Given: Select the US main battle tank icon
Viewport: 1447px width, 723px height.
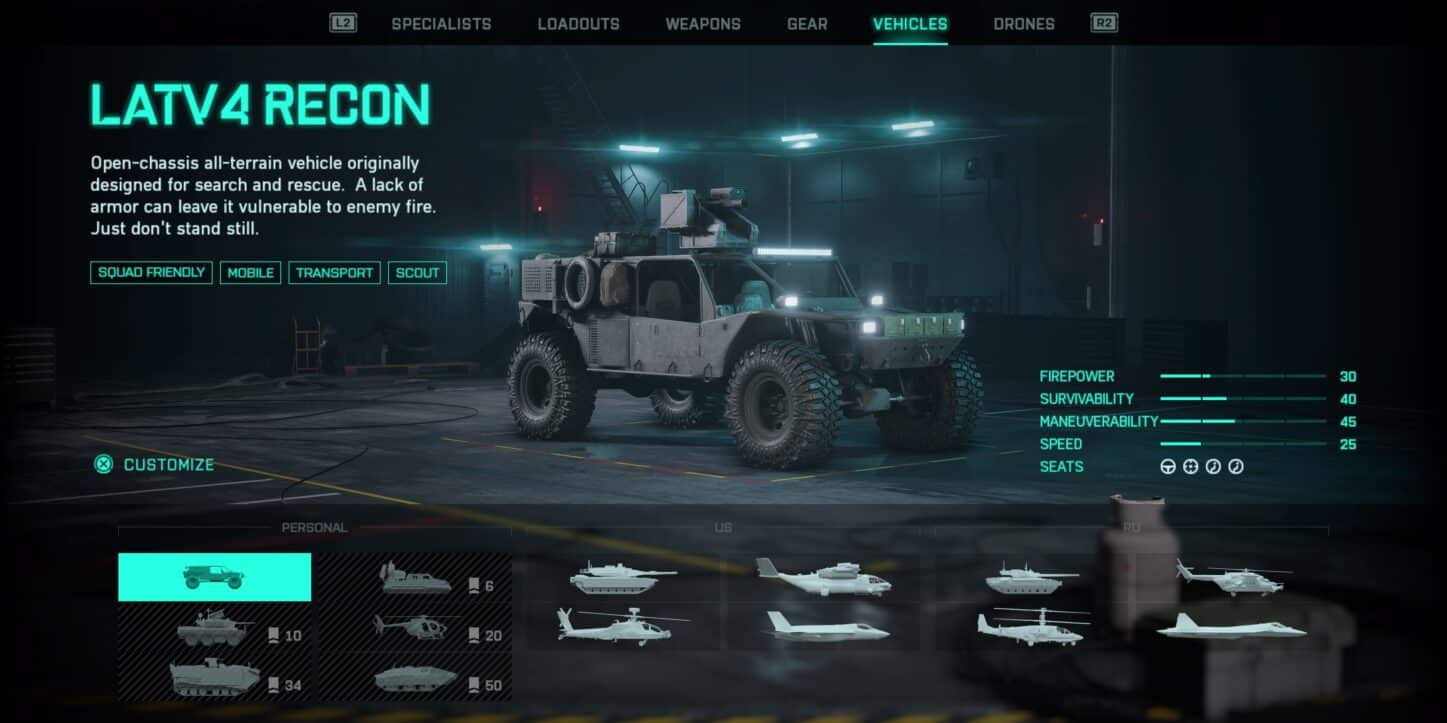Looking at the screenshot, I should coord(623,577).
